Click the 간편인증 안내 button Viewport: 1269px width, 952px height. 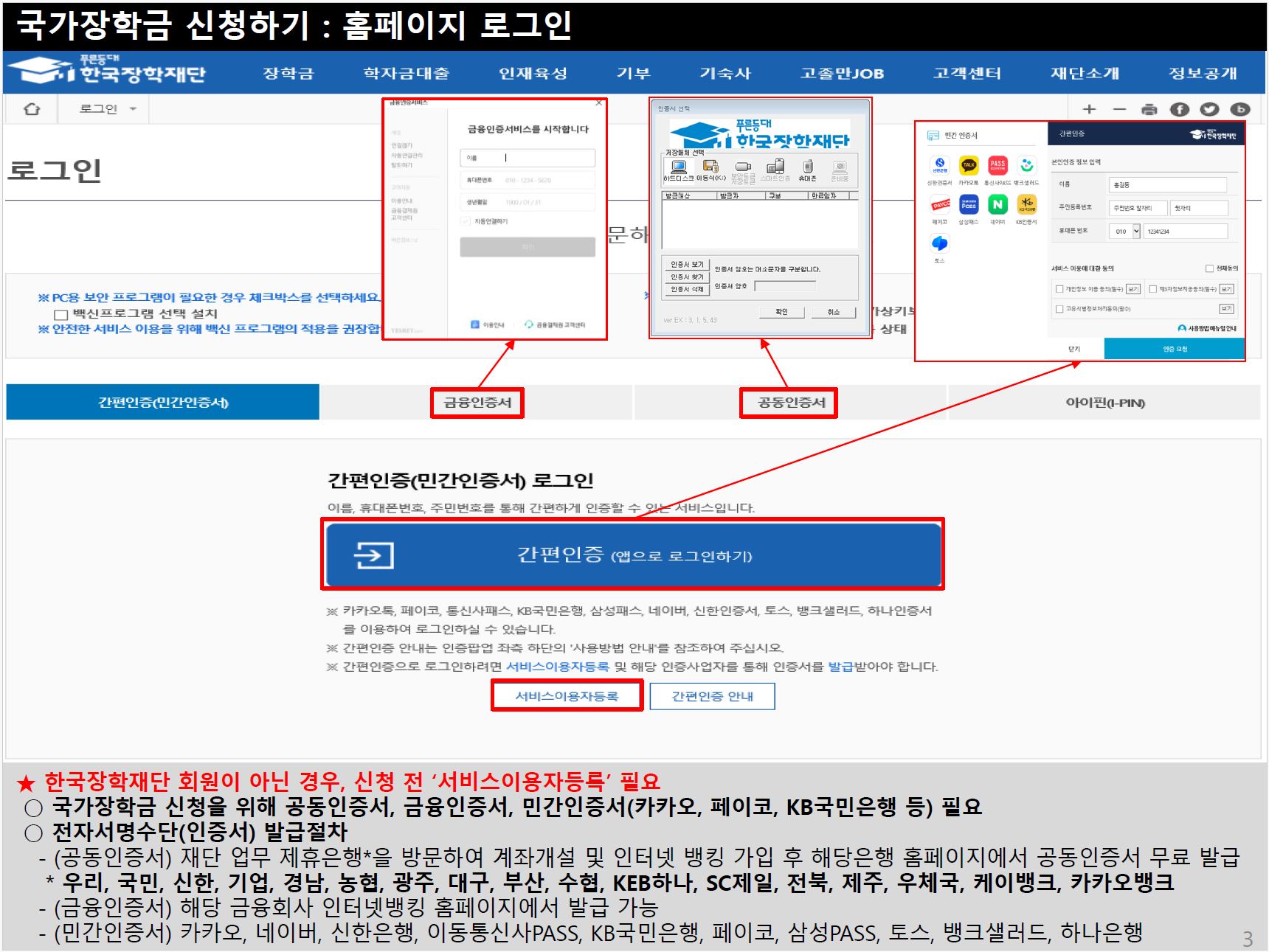pyautogui.click(x=713, y=696)
